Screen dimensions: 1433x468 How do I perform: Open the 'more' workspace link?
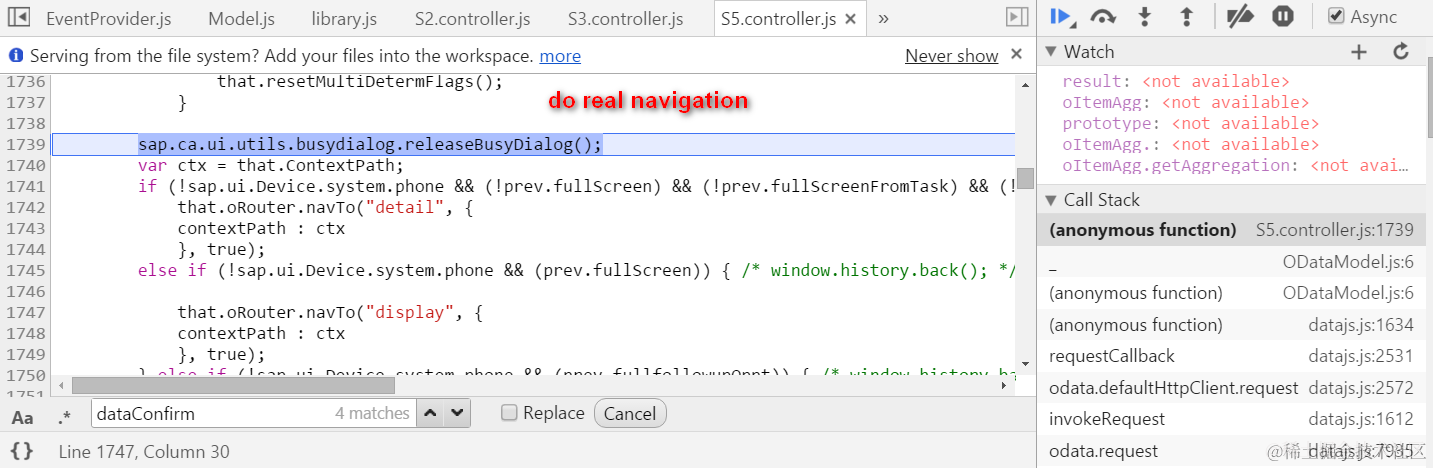point(560,56)
